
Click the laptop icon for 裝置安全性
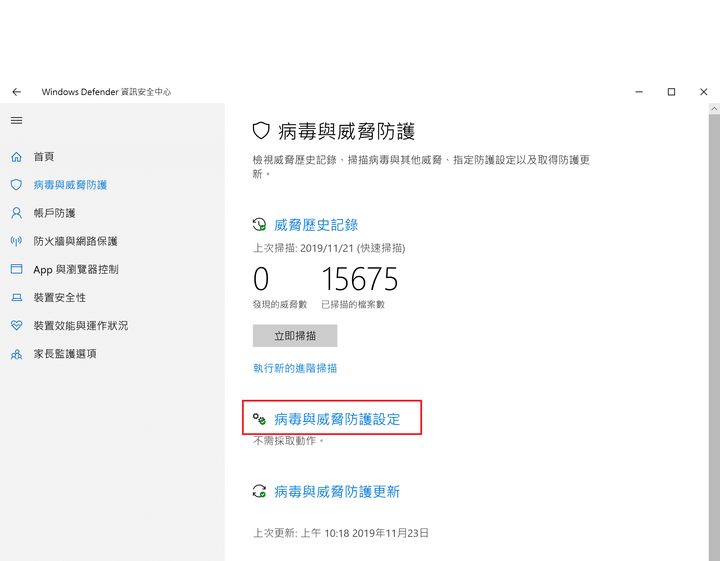point(16,297)
